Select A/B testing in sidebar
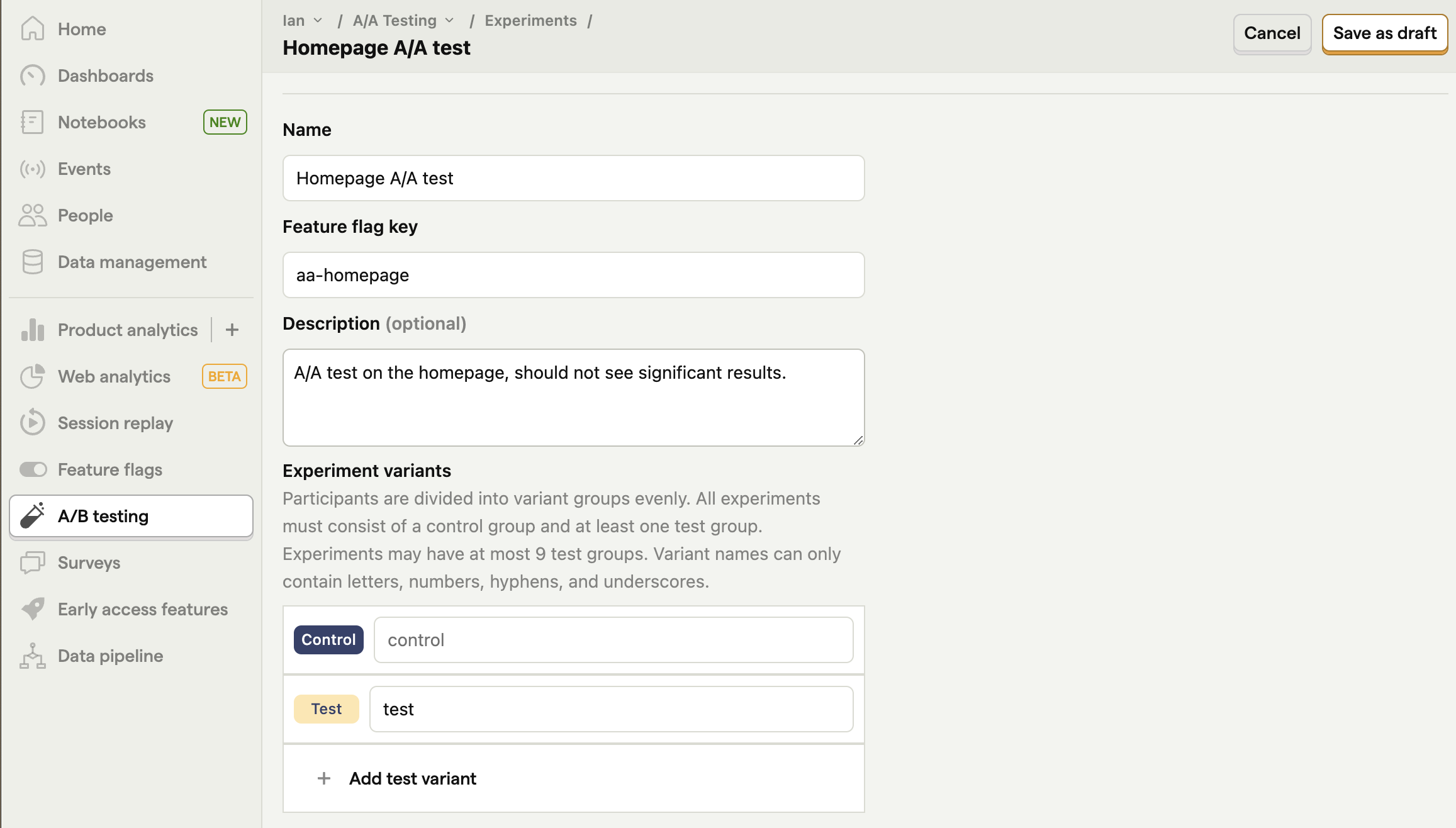1456x828 pixels. pyautogui.click(x=131, y=516)
